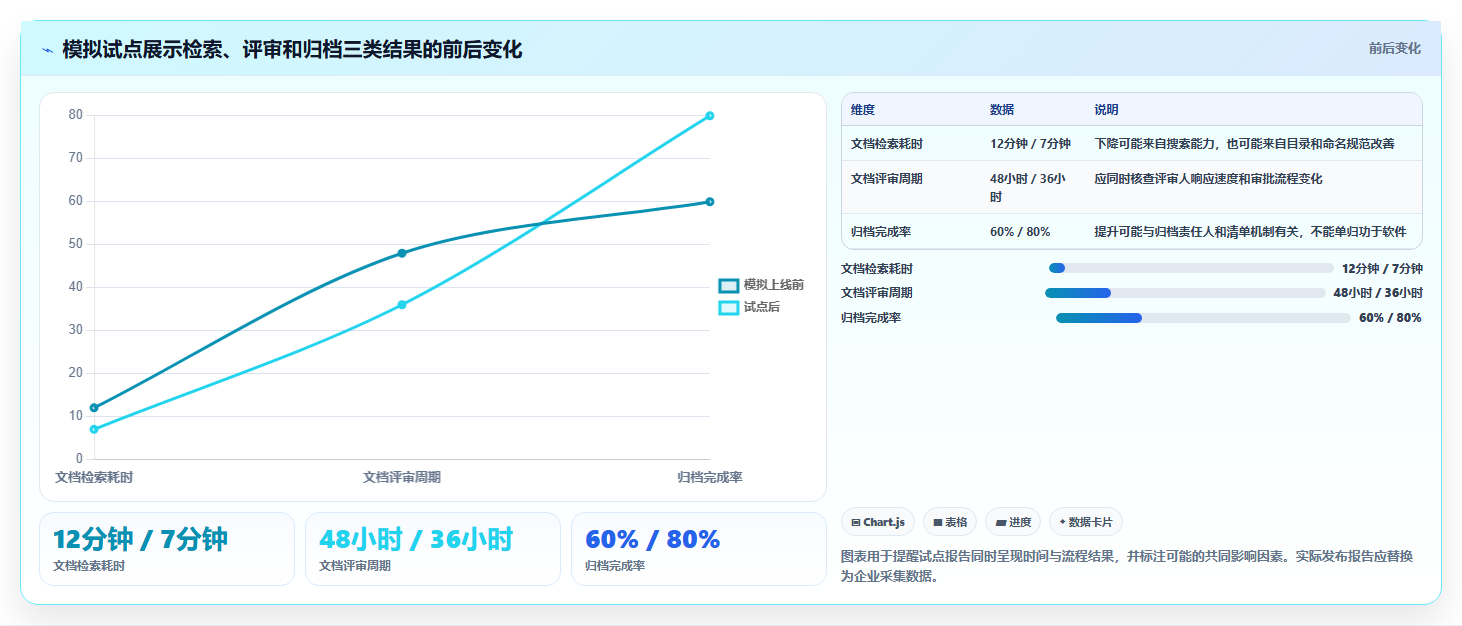The height and width of the screenshot is (626, 1462).
Task: Click the 文档评审周期 table row label
Action: click(887, 179)
